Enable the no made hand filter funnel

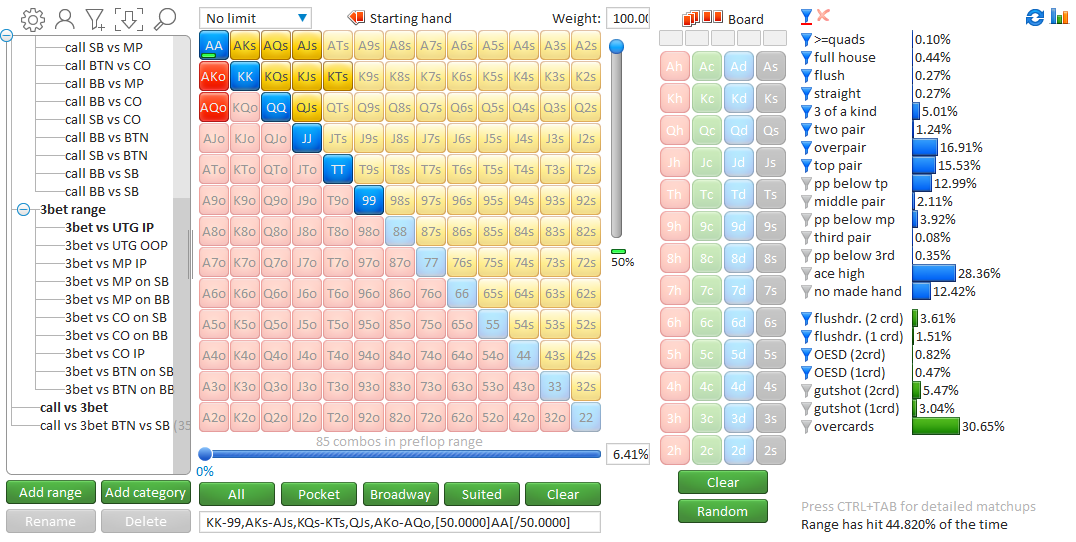(x=807, y=292)
